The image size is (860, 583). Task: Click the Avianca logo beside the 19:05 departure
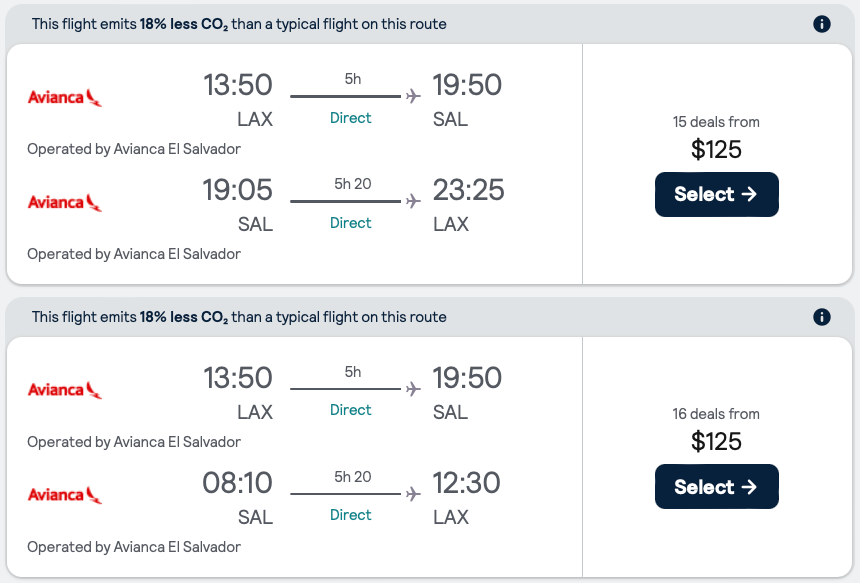65,202
